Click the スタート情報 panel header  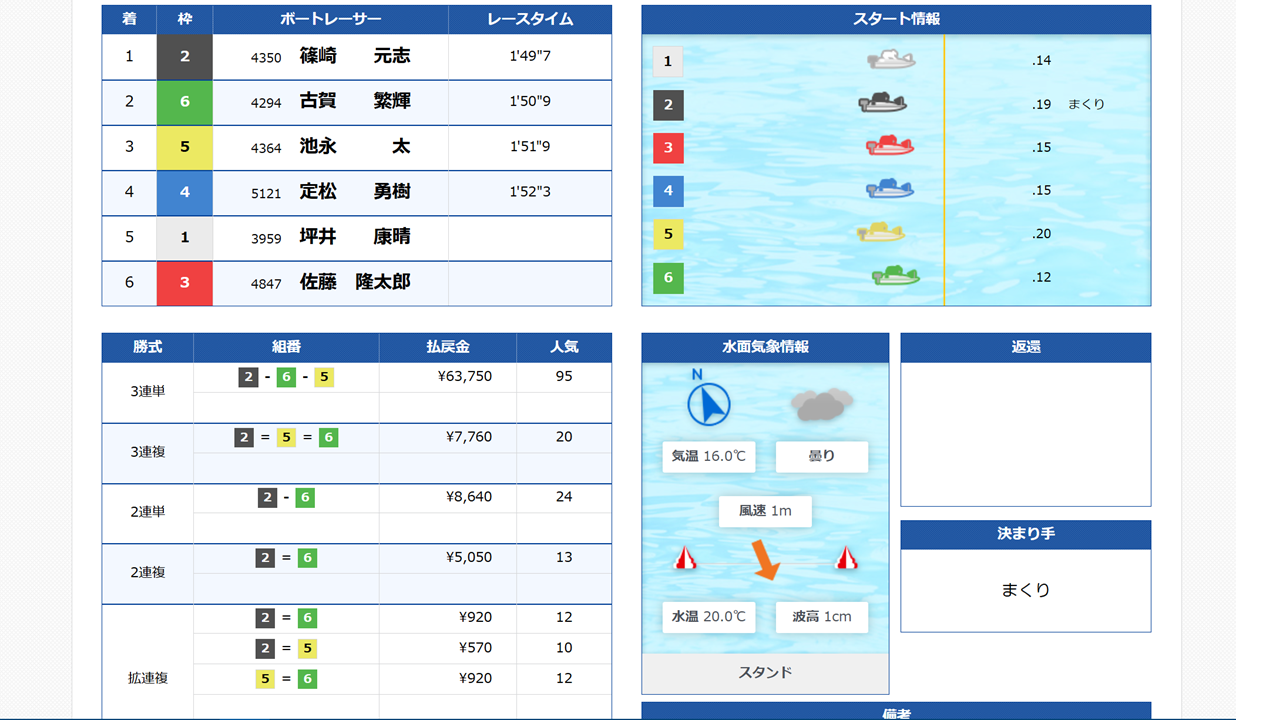[x=896, y=19]
